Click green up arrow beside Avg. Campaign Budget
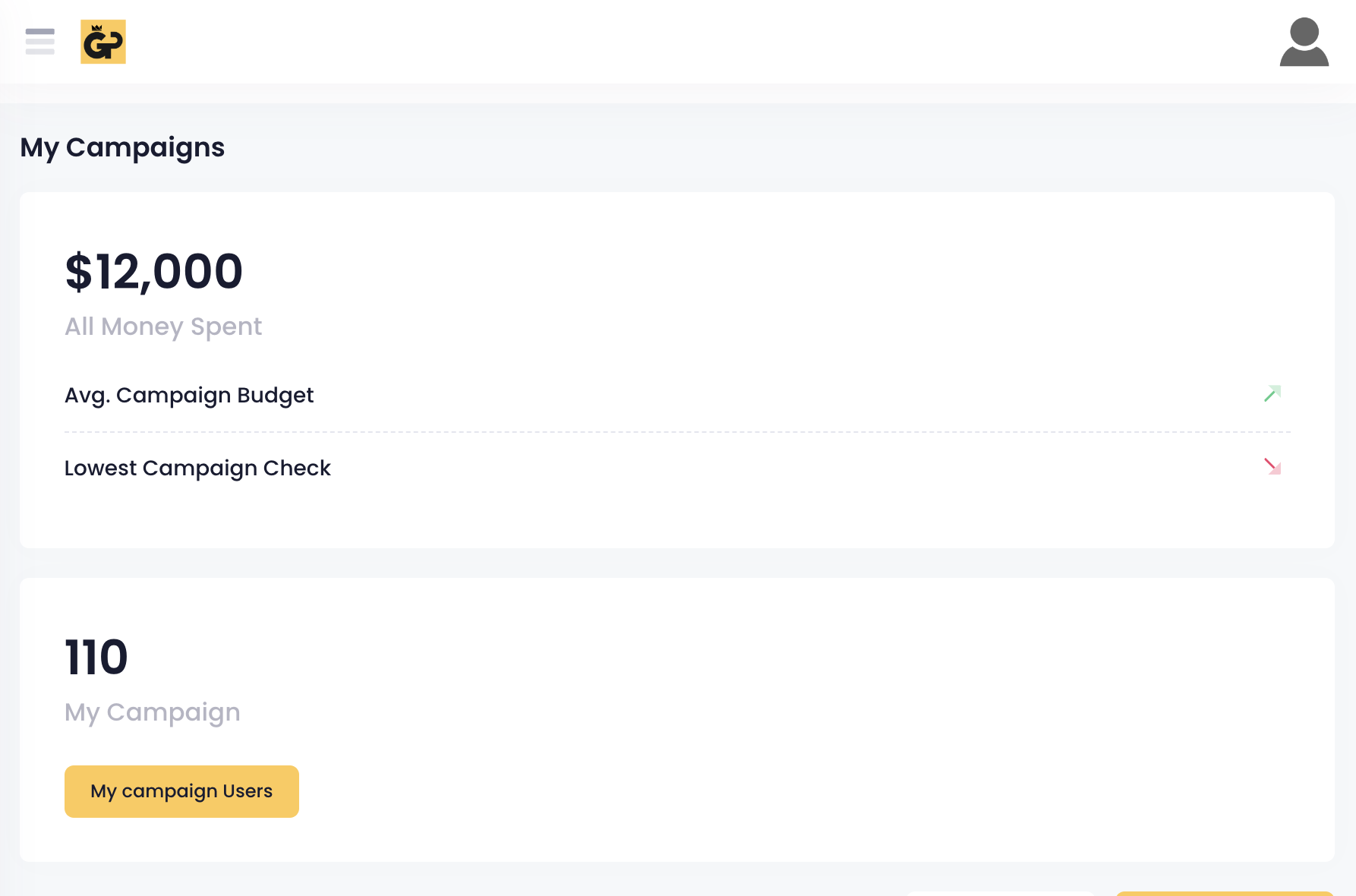This screenshot has height=896, width=1356. pyautogui.click(x=1272, y=393)
